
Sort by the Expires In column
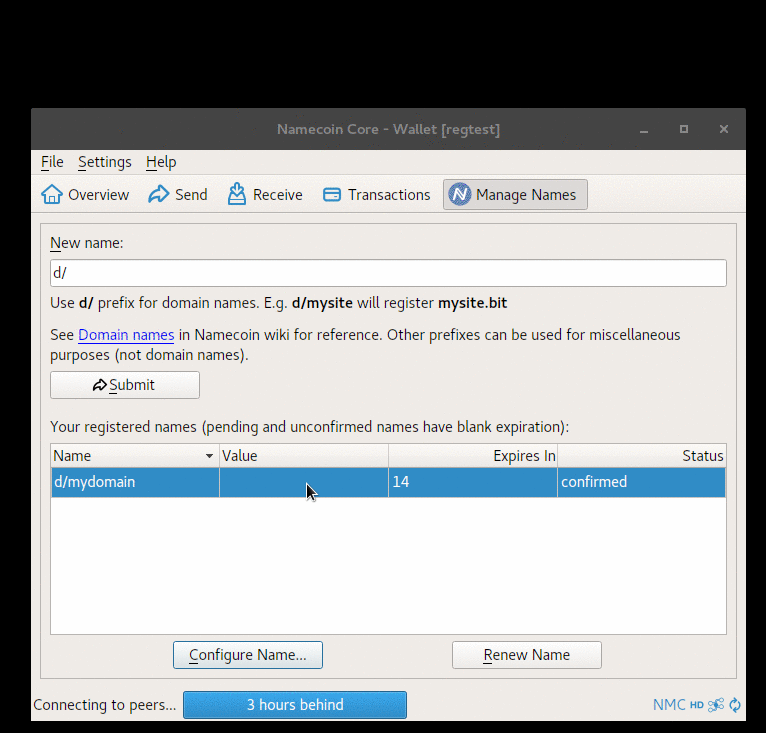click(473, 456)
